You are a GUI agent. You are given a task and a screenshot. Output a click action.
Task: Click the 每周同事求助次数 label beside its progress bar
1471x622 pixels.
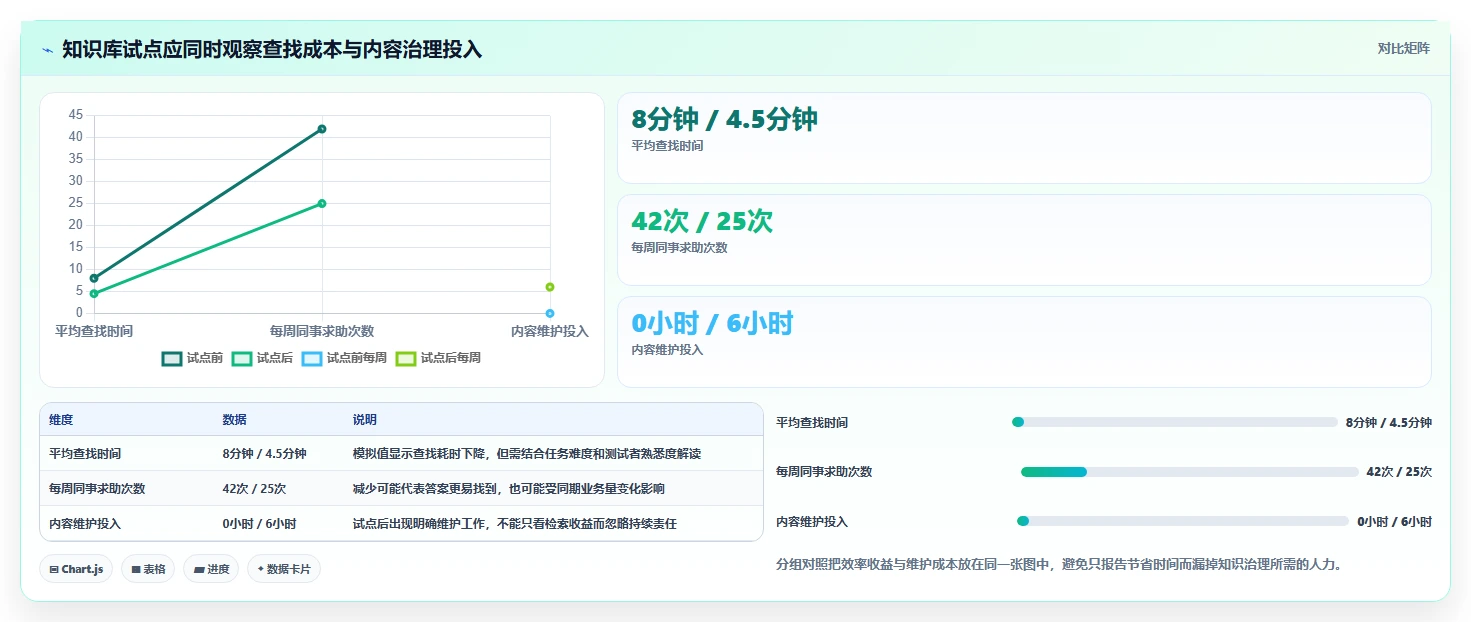pos(824,472)
